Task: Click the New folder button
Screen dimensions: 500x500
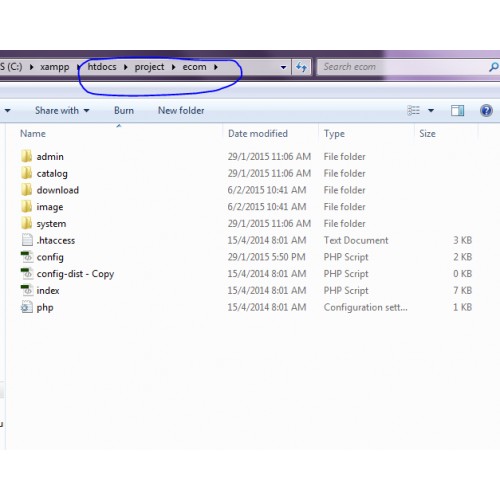Action: tap(181, 110)
